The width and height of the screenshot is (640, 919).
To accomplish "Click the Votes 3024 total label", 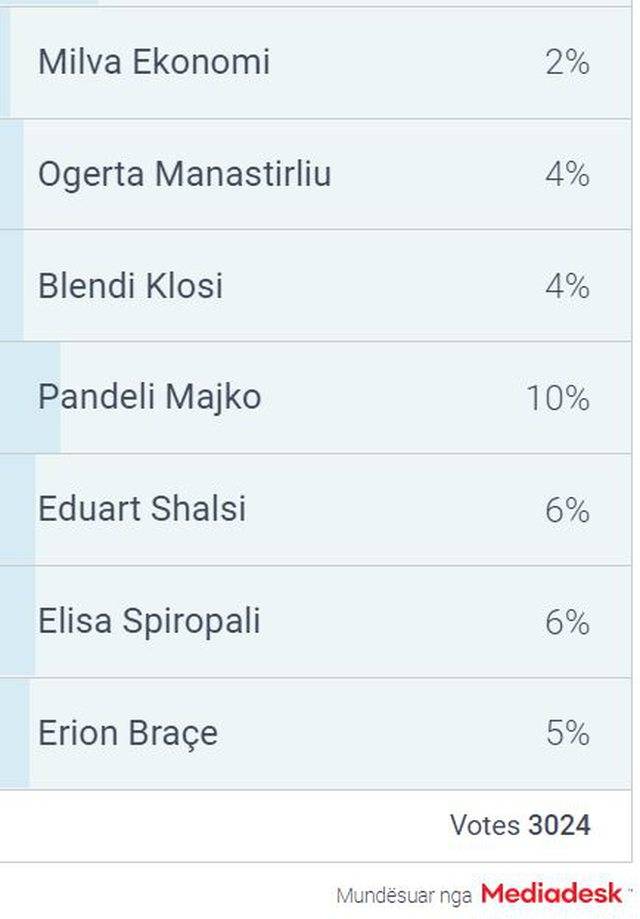I will click(x=520, y=825).
